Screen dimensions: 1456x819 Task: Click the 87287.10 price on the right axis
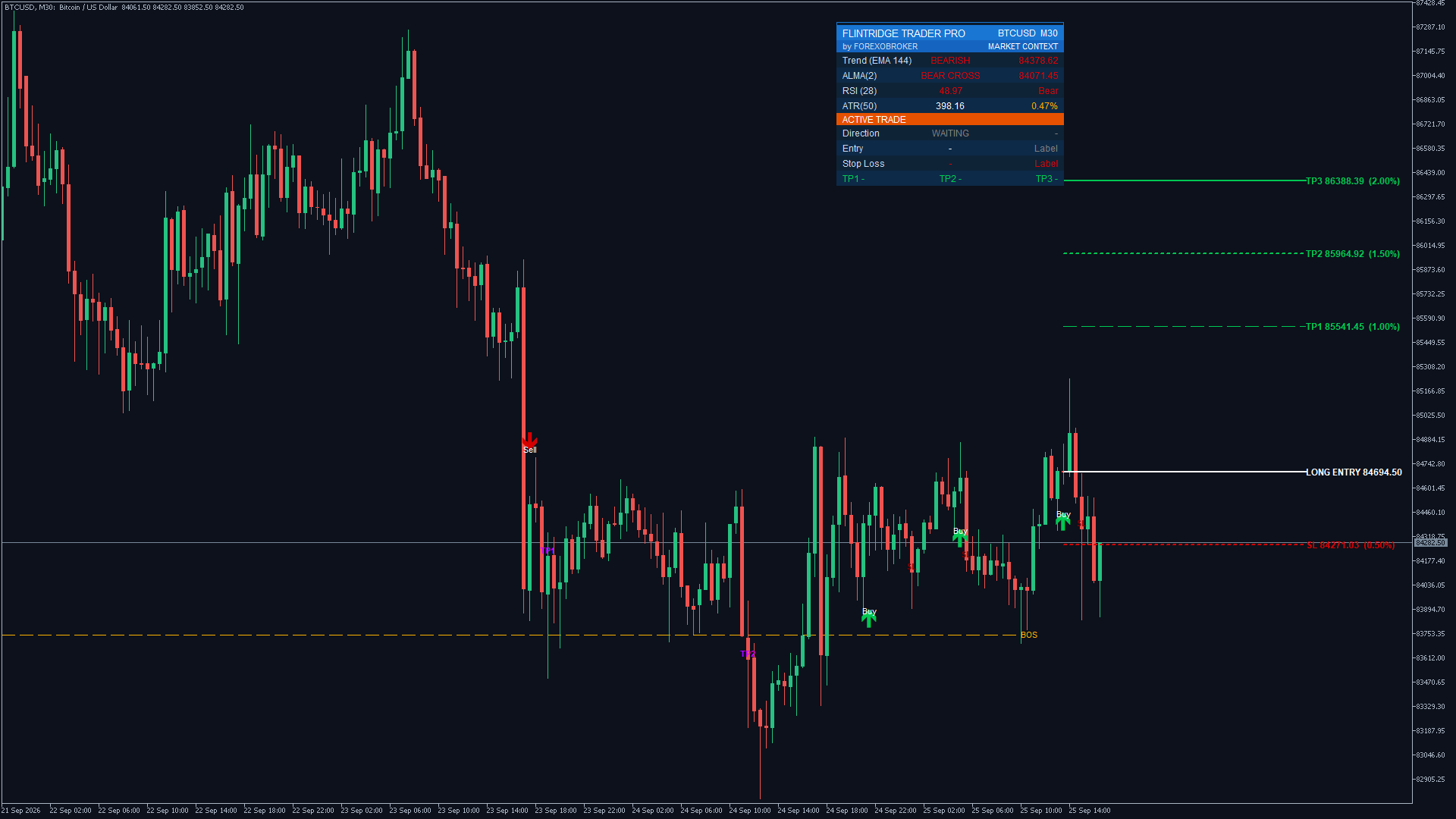pyautogui.click(x=1430, y=27)
